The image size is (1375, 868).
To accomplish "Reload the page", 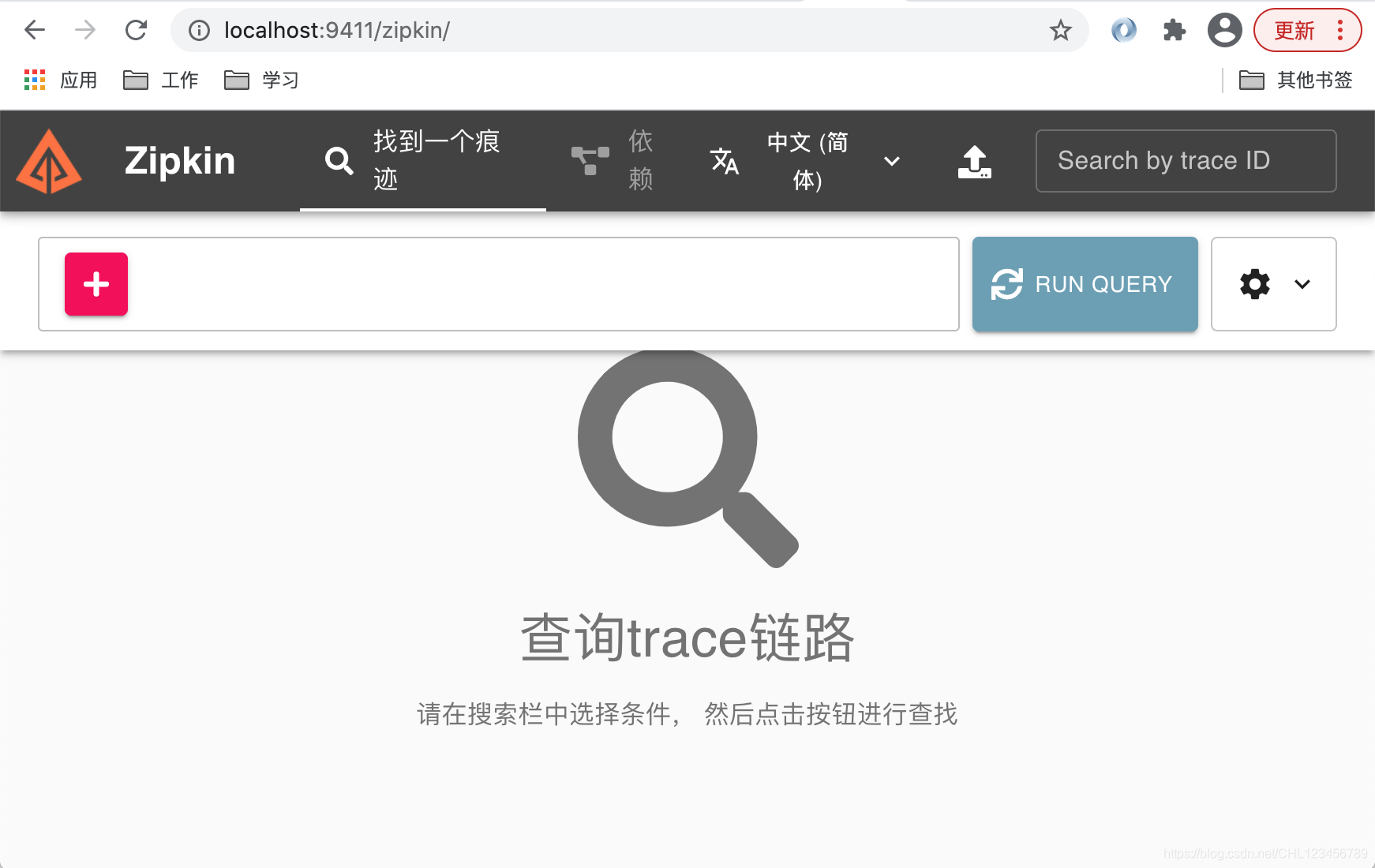I will pyautogui.click(x=136, y=30).
